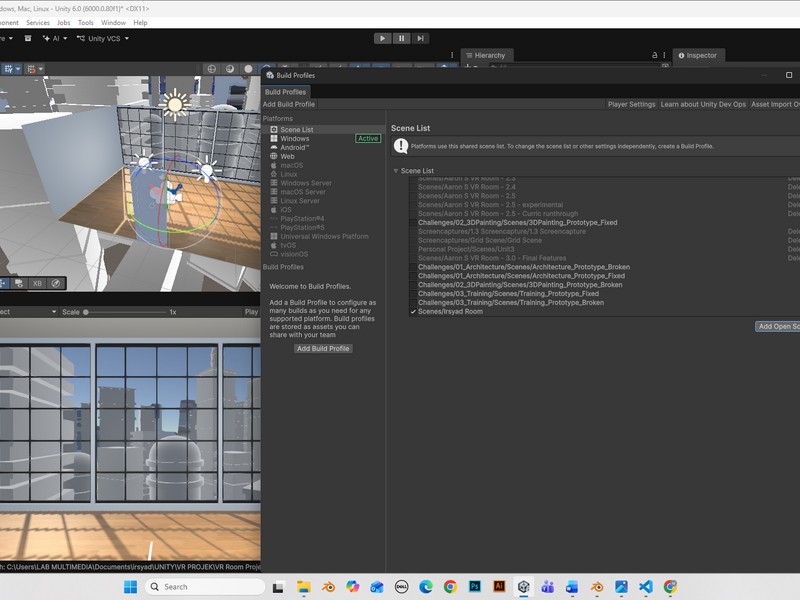The height and width of the screenshot is (600, 800).
Task: Click the wireframe globe draw mode icon
Action: point(211,69)
